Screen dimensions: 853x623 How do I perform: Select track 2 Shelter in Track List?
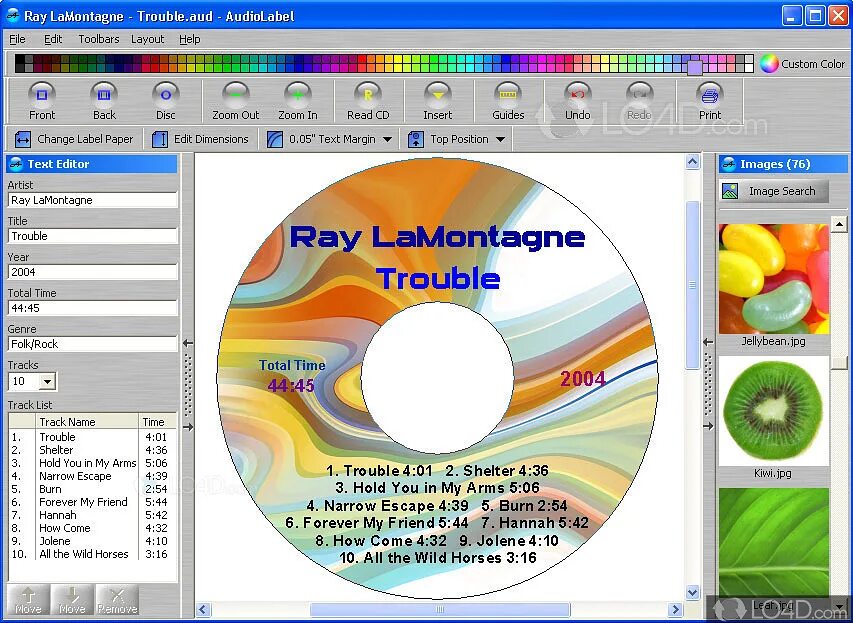tap(91, 450)
